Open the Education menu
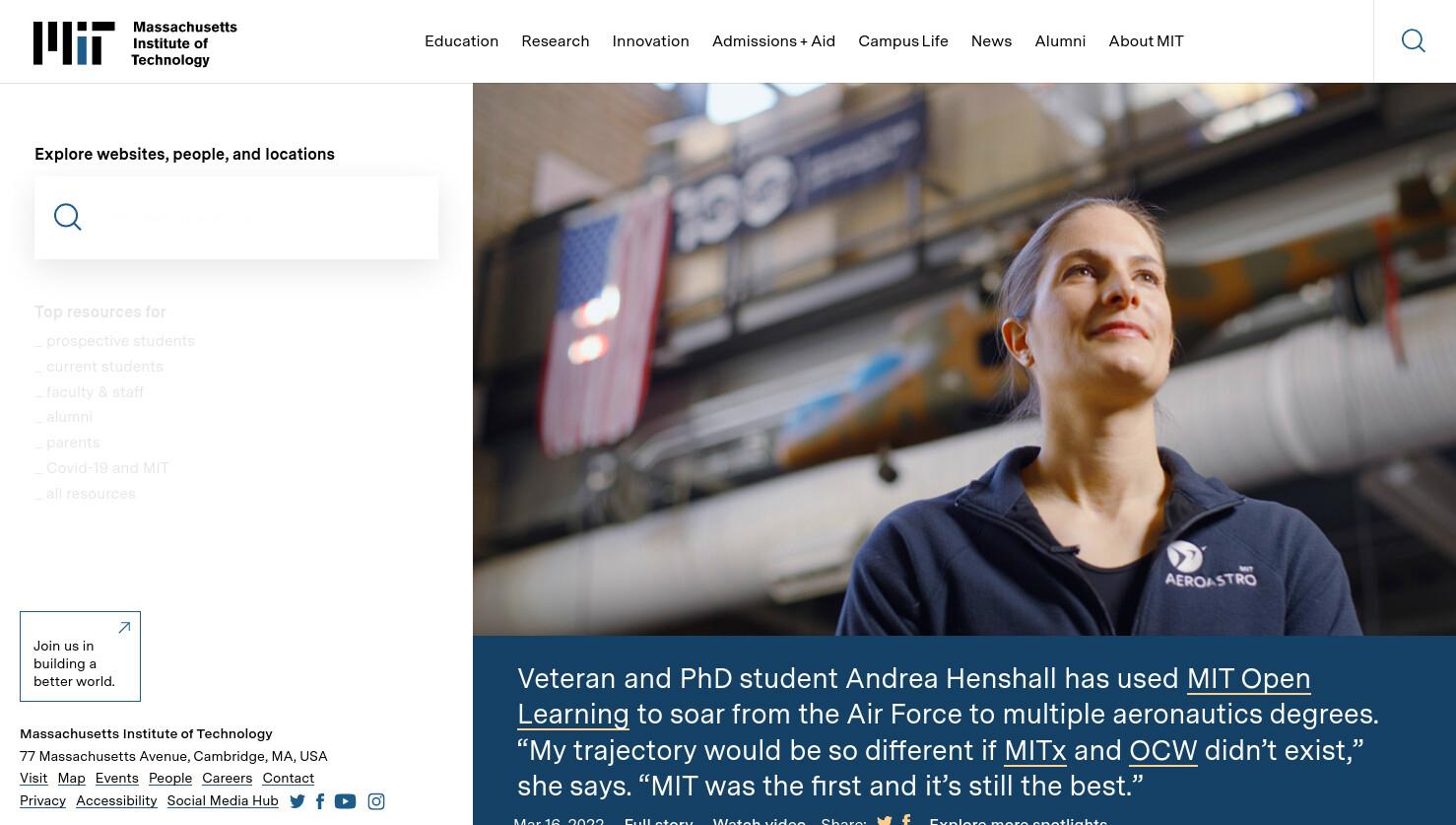 tap(461, 41)
